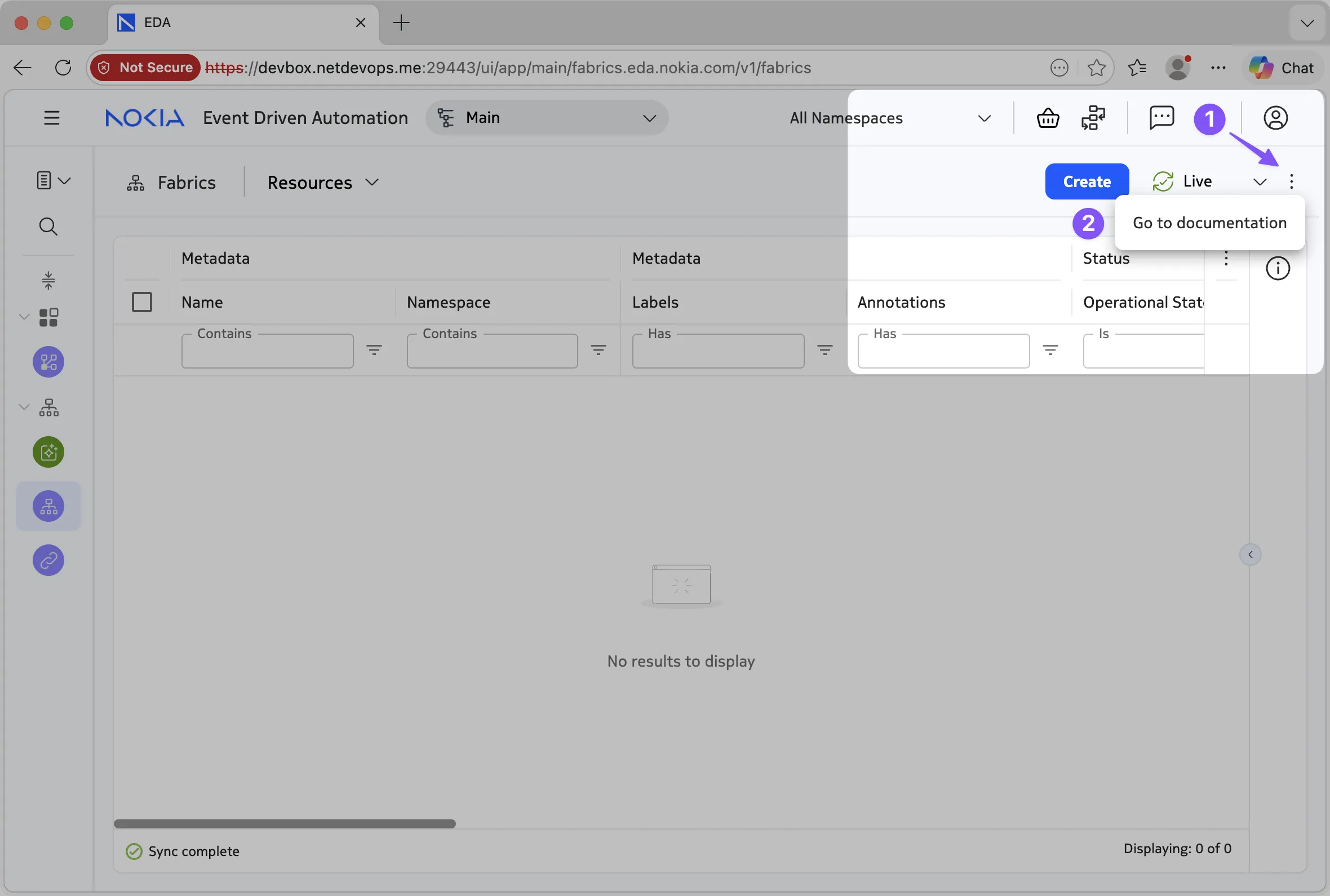This screenshot has height=896, width=1330.
Task: Tick the select-all rows checkbox
Action: [x=141, y=301]
